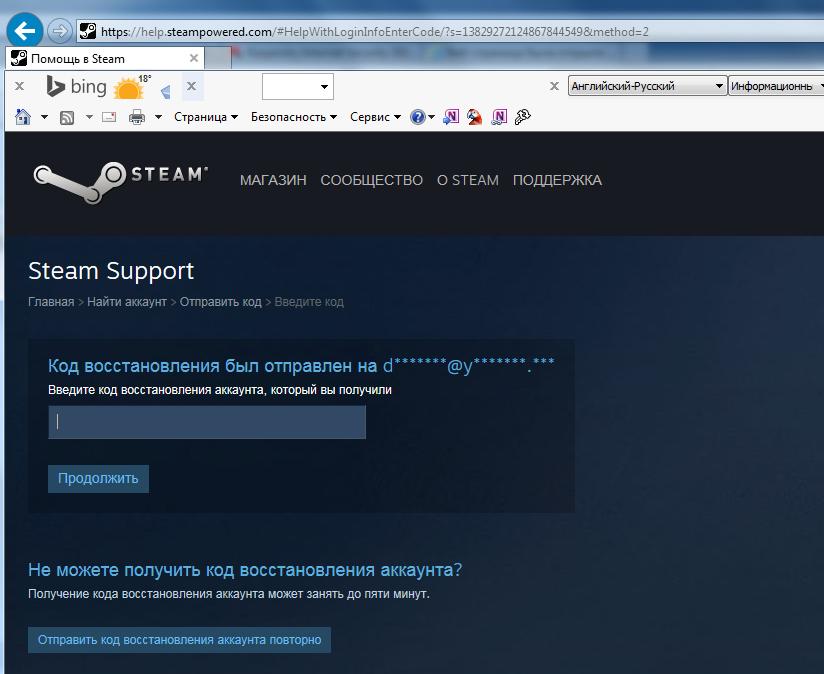Expand the Help icon dropdown arrow
Screen dimensions: 824x674
pos(431,117)
